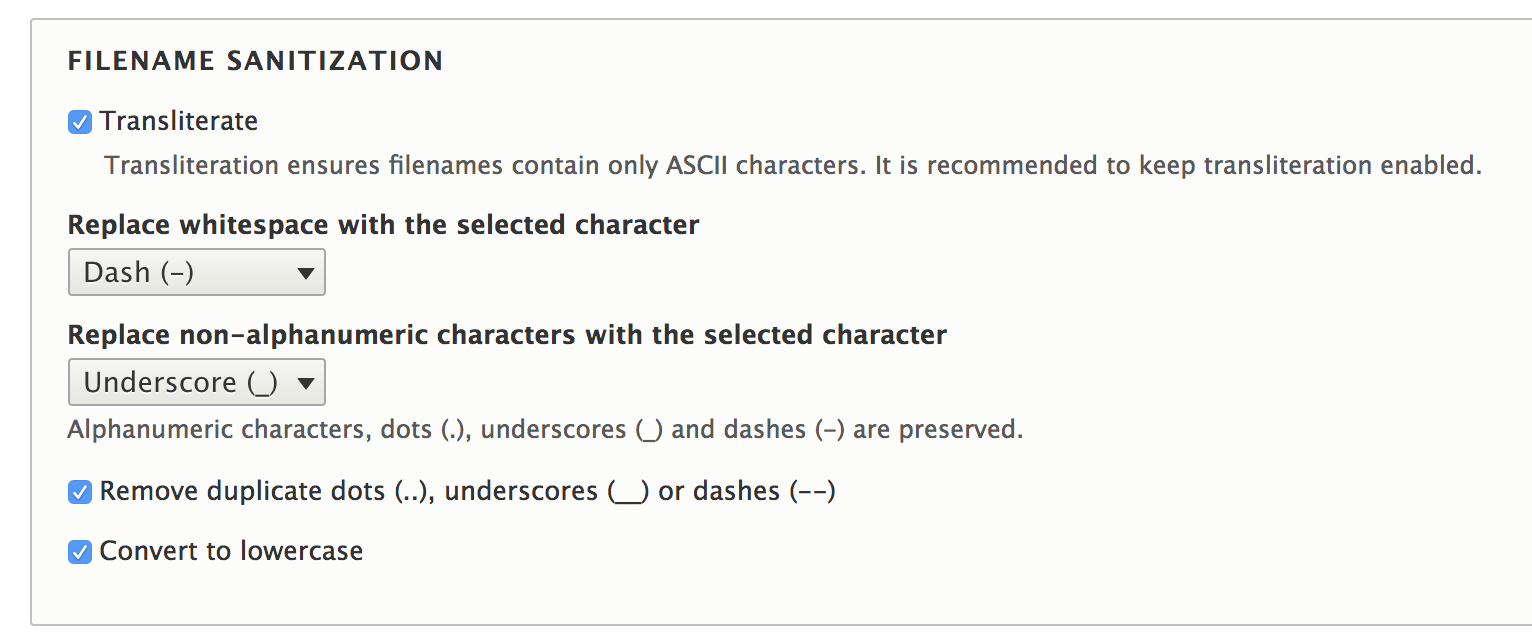The image size is (1532, 644).
Task: Open the whitespace replacement dropdown arrow
Action: [x=308, y=271]
